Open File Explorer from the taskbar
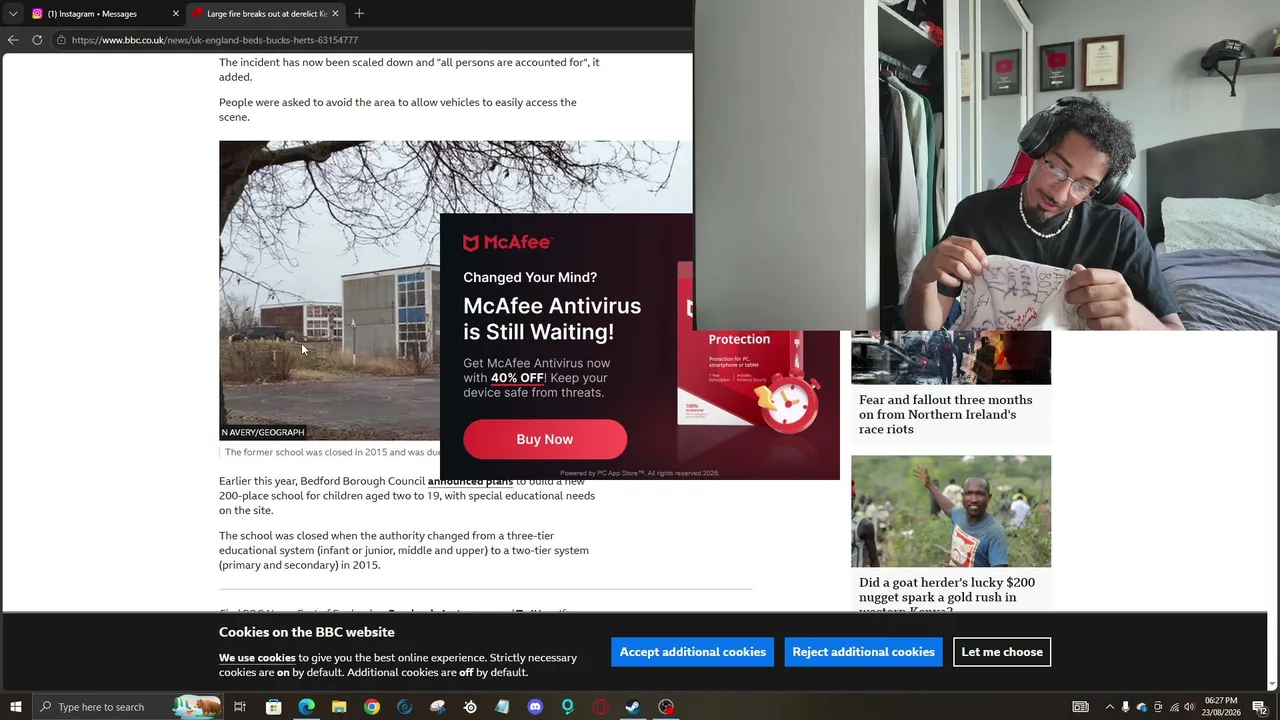Screen dimensions: 1280x720 click(x=339, y=707)
